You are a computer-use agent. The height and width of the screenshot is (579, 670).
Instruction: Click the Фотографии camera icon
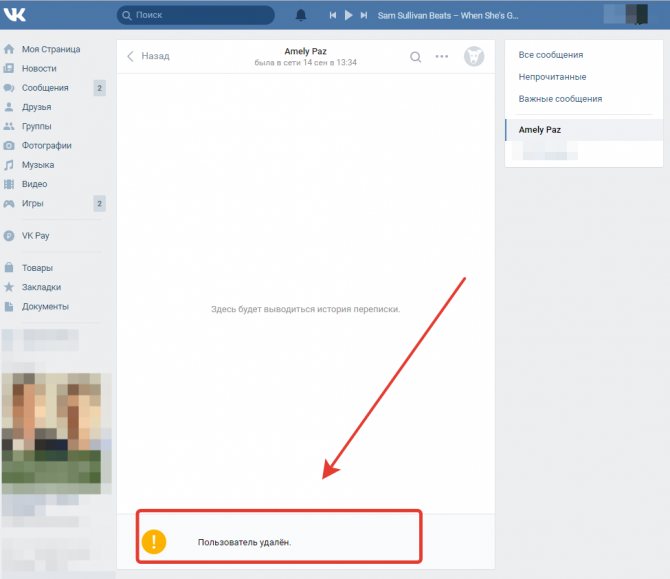[9, 145]
